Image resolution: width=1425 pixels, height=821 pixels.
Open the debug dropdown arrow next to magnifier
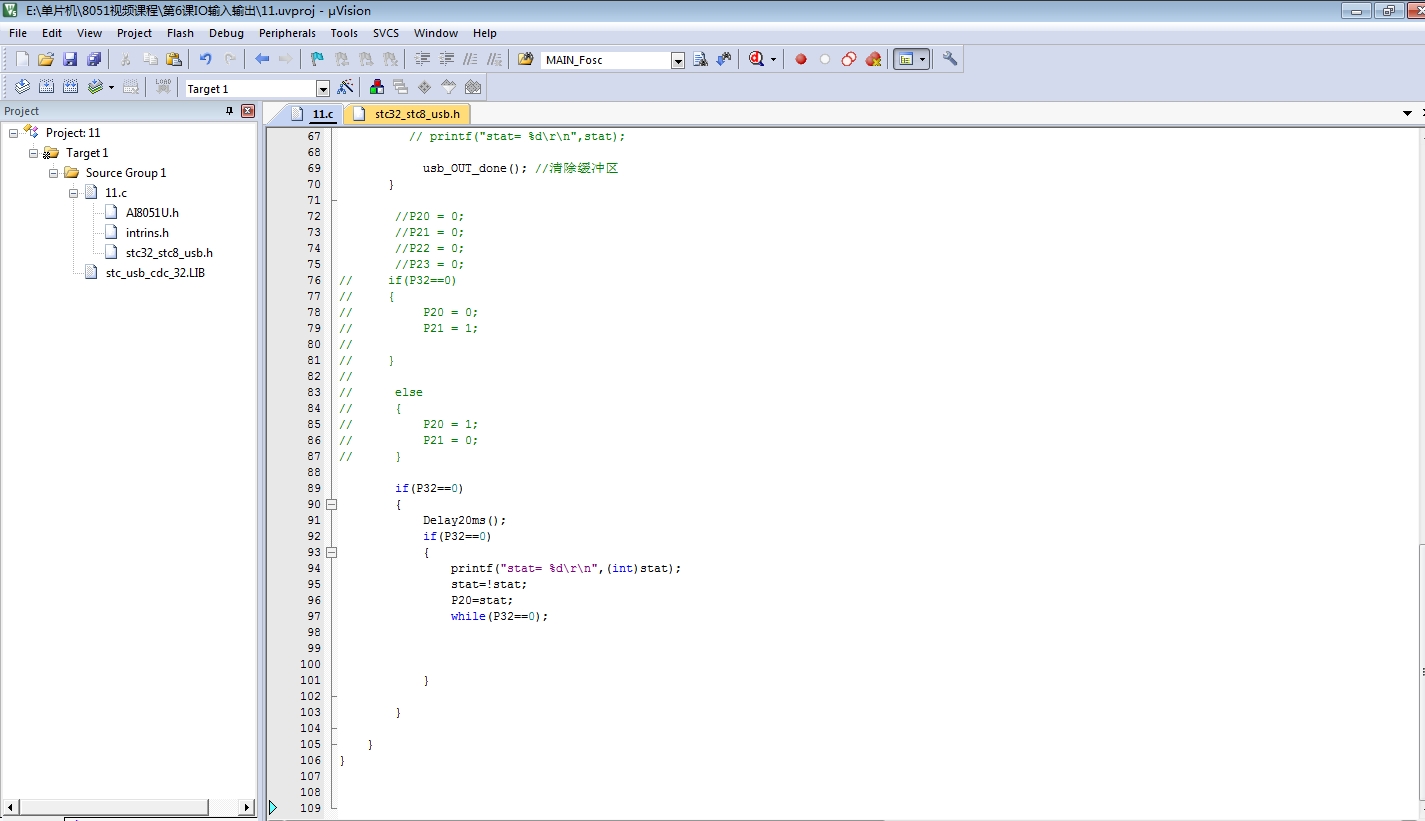(x=773, y=60)
